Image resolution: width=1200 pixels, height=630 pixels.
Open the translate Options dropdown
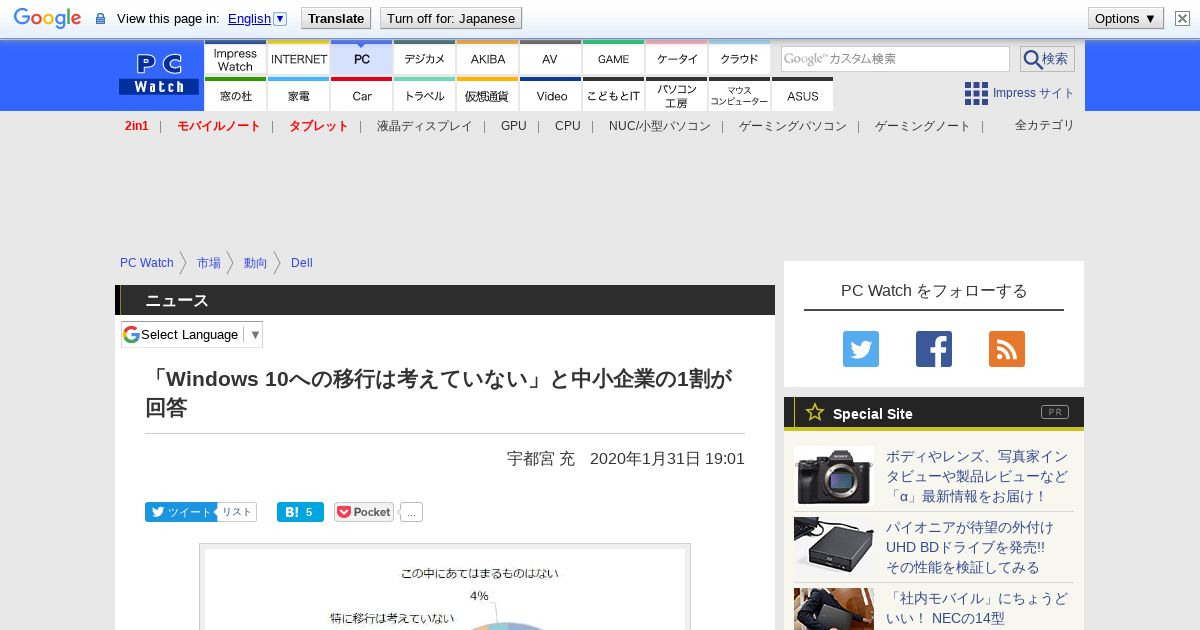pyautogui.click(x=1126, y=18)
